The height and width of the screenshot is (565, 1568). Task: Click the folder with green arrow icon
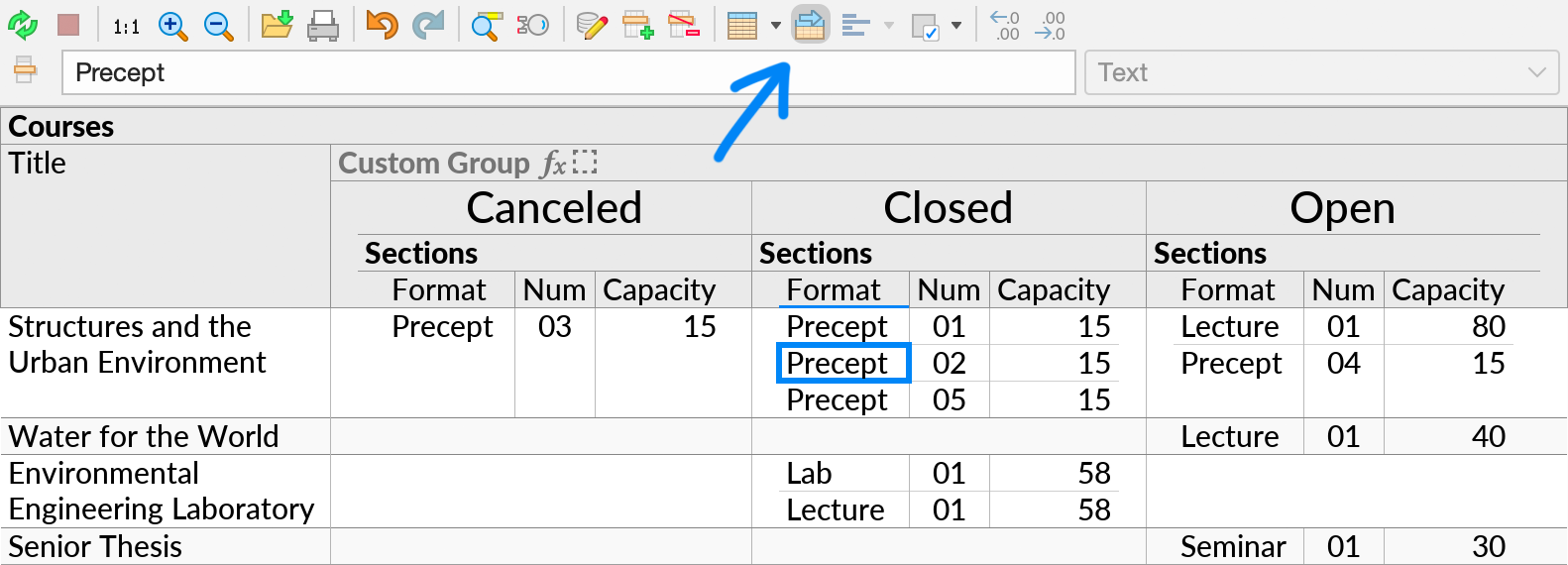[277, 25]
